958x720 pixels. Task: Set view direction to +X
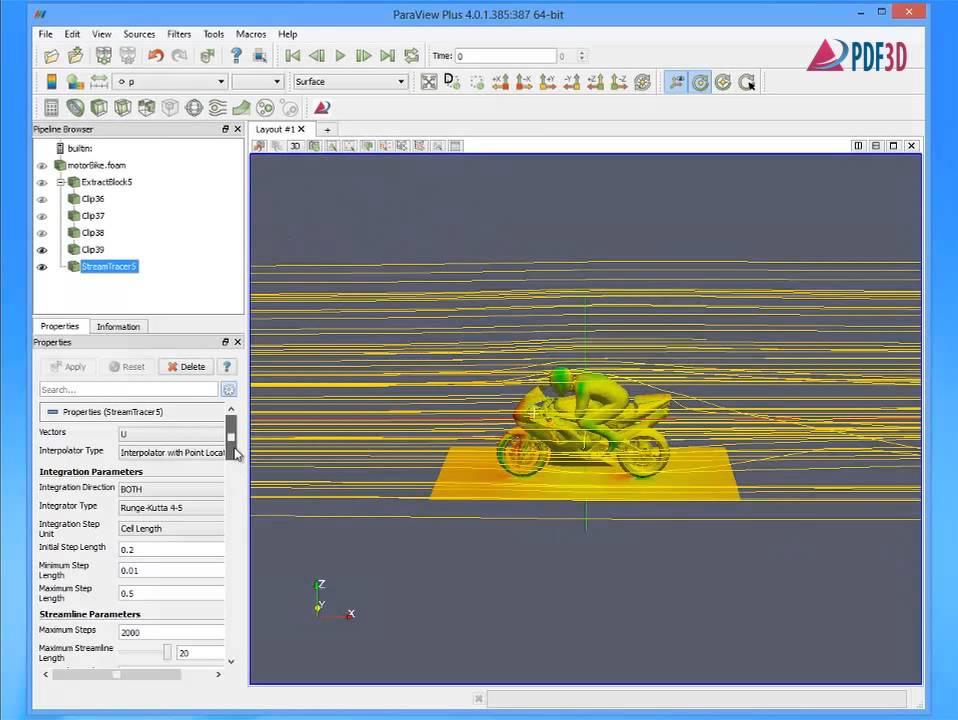pyautogui.click(x=500, y=82)
